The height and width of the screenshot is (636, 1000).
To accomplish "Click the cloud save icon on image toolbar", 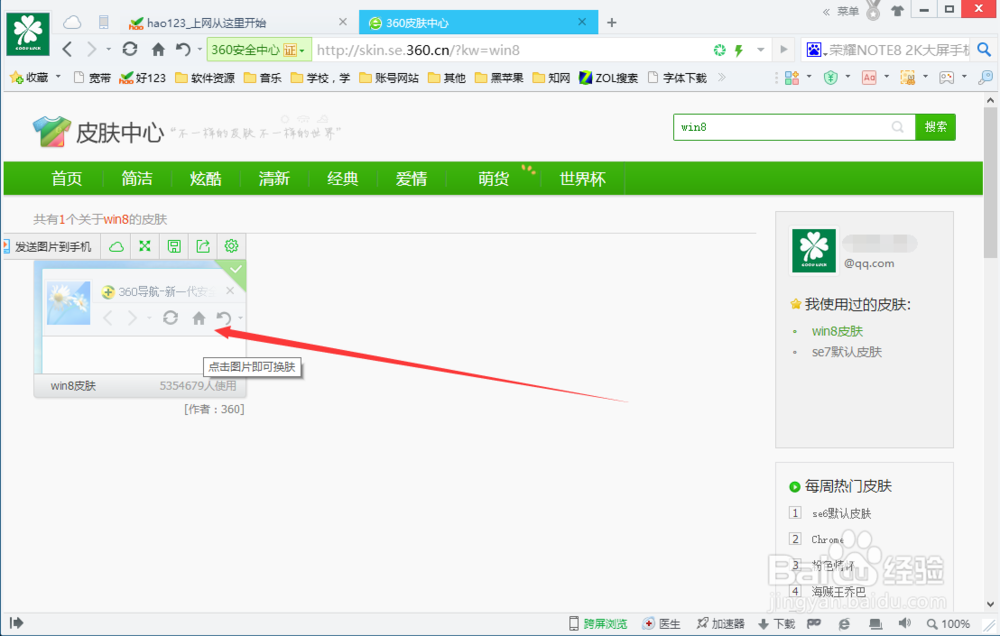I will point(116,246).
